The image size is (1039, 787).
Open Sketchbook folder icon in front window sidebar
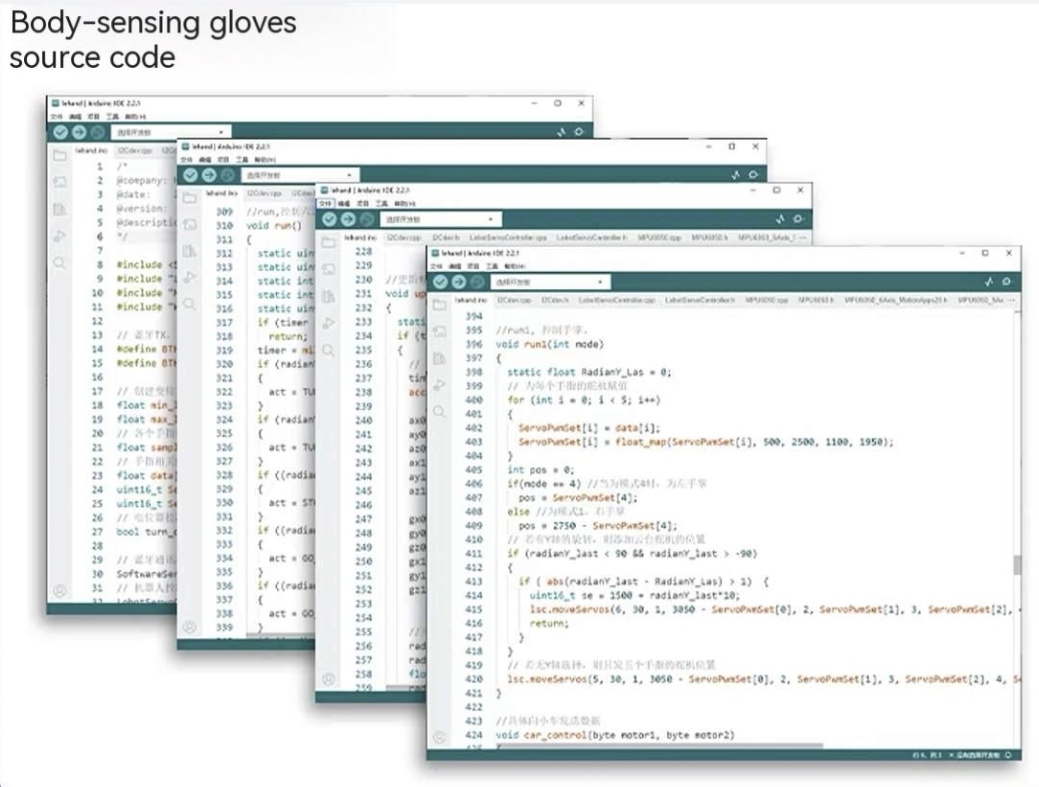tap(439, 305)
